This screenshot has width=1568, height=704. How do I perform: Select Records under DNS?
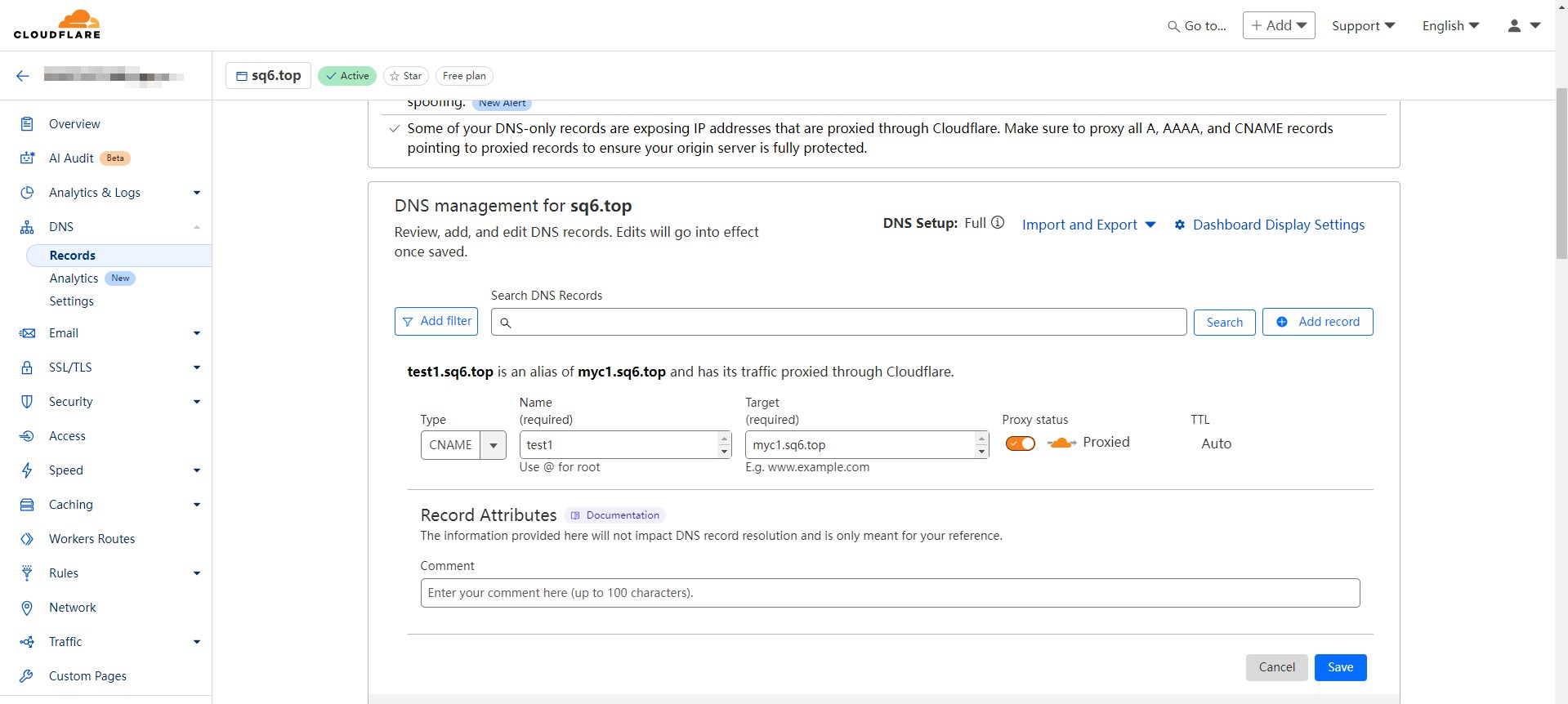tap(119, 256)
